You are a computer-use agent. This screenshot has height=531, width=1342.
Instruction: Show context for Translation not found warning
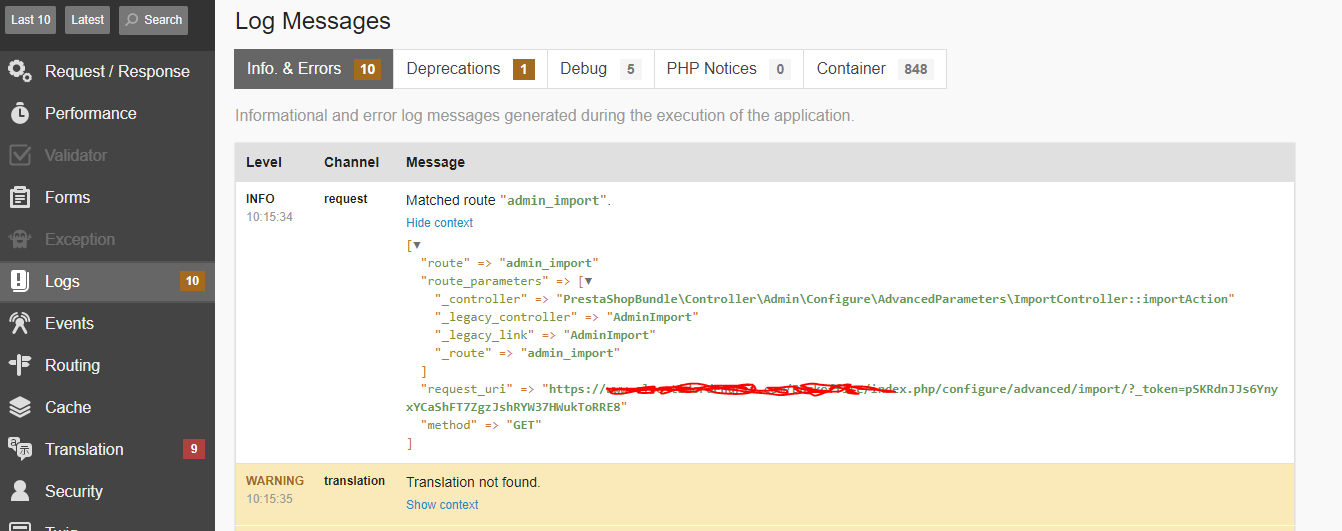[x=442, y=505]
